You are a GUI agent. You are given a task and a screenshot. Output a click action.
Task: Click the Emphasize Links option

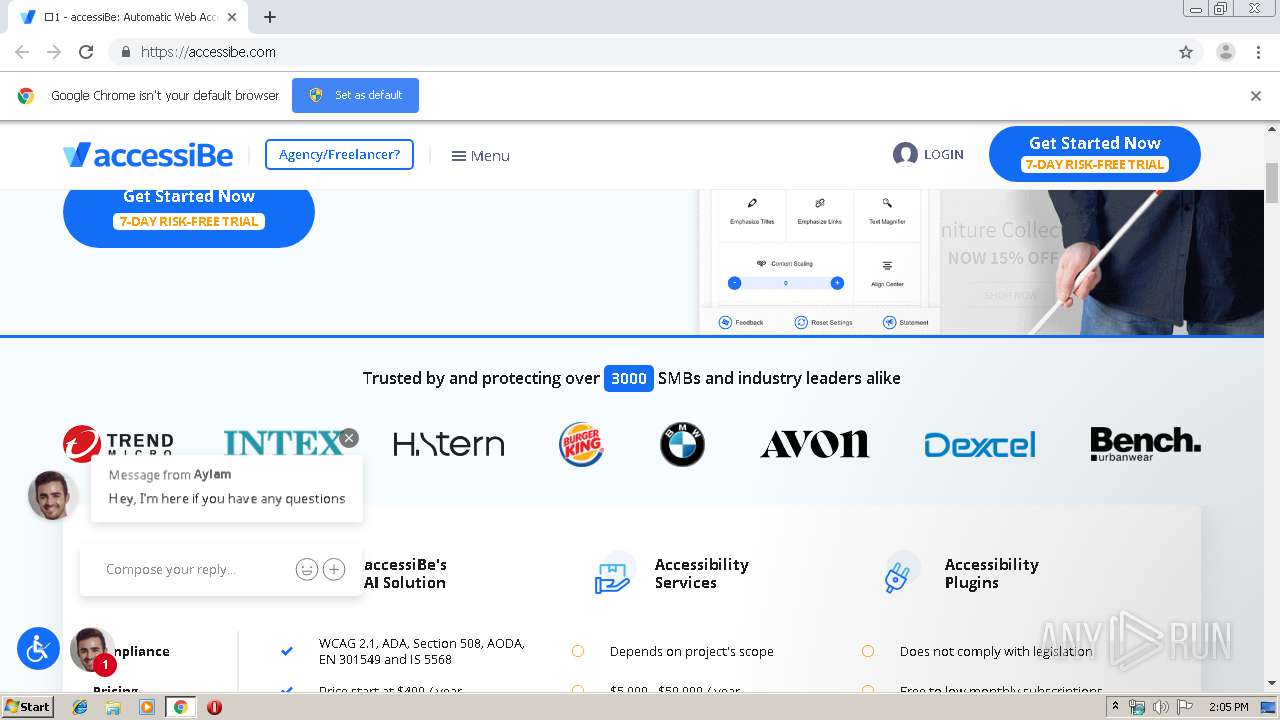click(819, 211)
